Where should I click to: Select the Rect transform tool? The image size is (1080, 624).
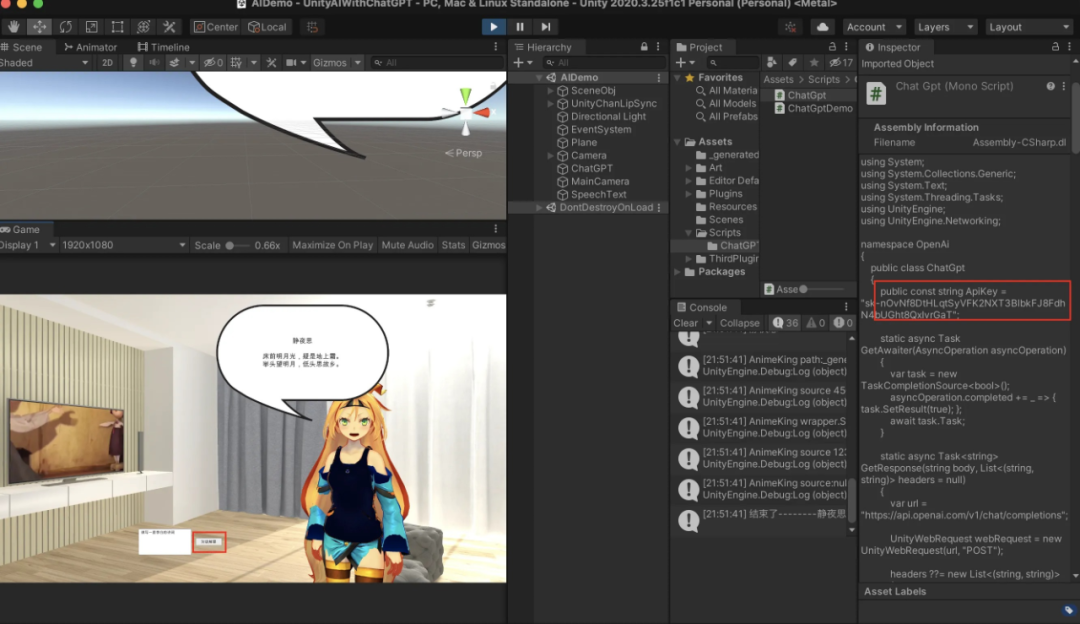tap(117, 27)
